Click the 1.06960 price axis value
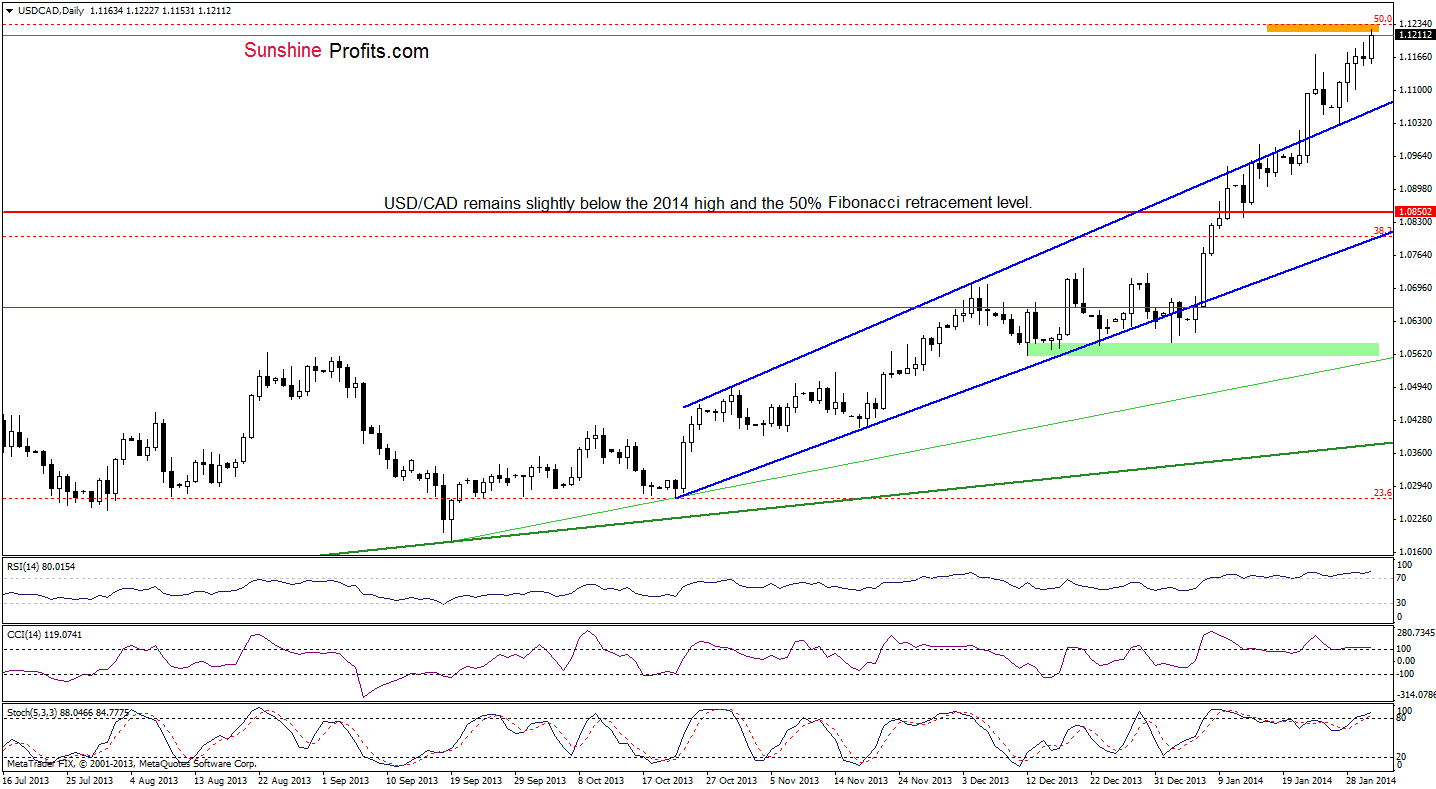 [x=1415, y=288]
